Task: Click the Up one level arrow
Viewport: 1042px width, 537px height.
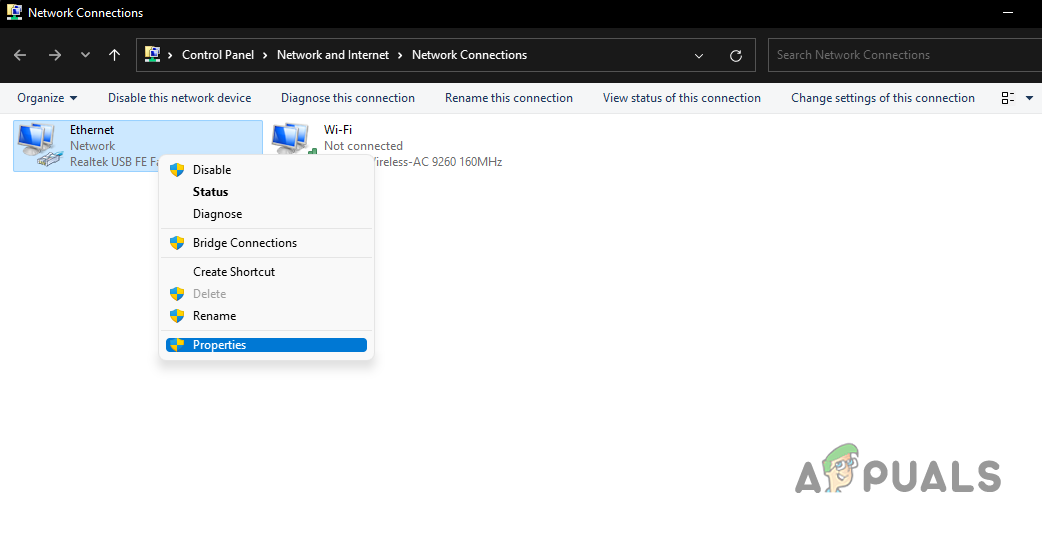Action: pyautogui.click(x=114, y=55)
